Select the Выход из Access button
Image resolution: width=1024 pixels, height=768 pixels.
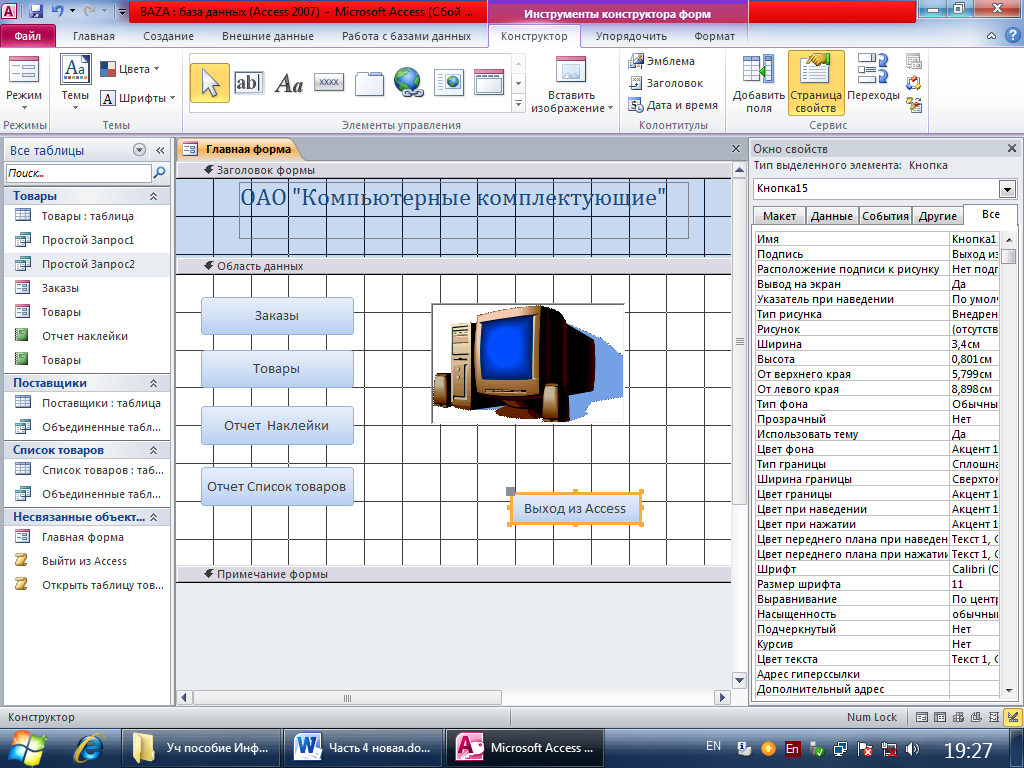(x=575, y=509)
